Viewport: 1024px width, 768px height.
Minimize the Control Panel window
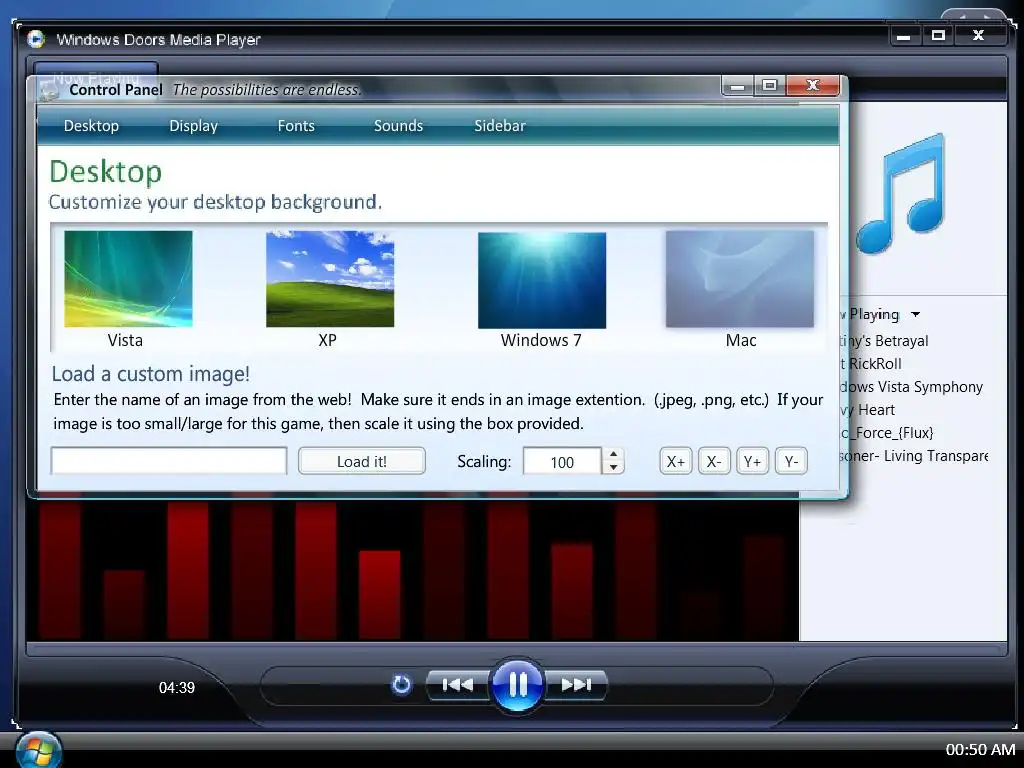pyautogui.click(x=737, y=86)
